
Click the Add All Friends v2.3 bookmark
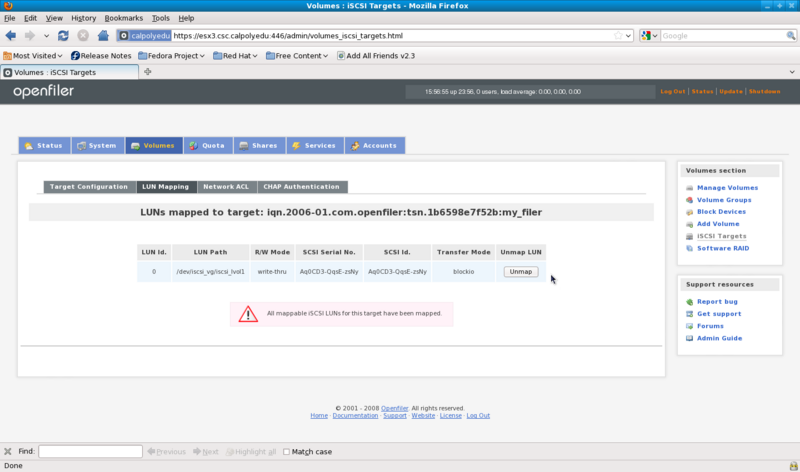[376, 56]
